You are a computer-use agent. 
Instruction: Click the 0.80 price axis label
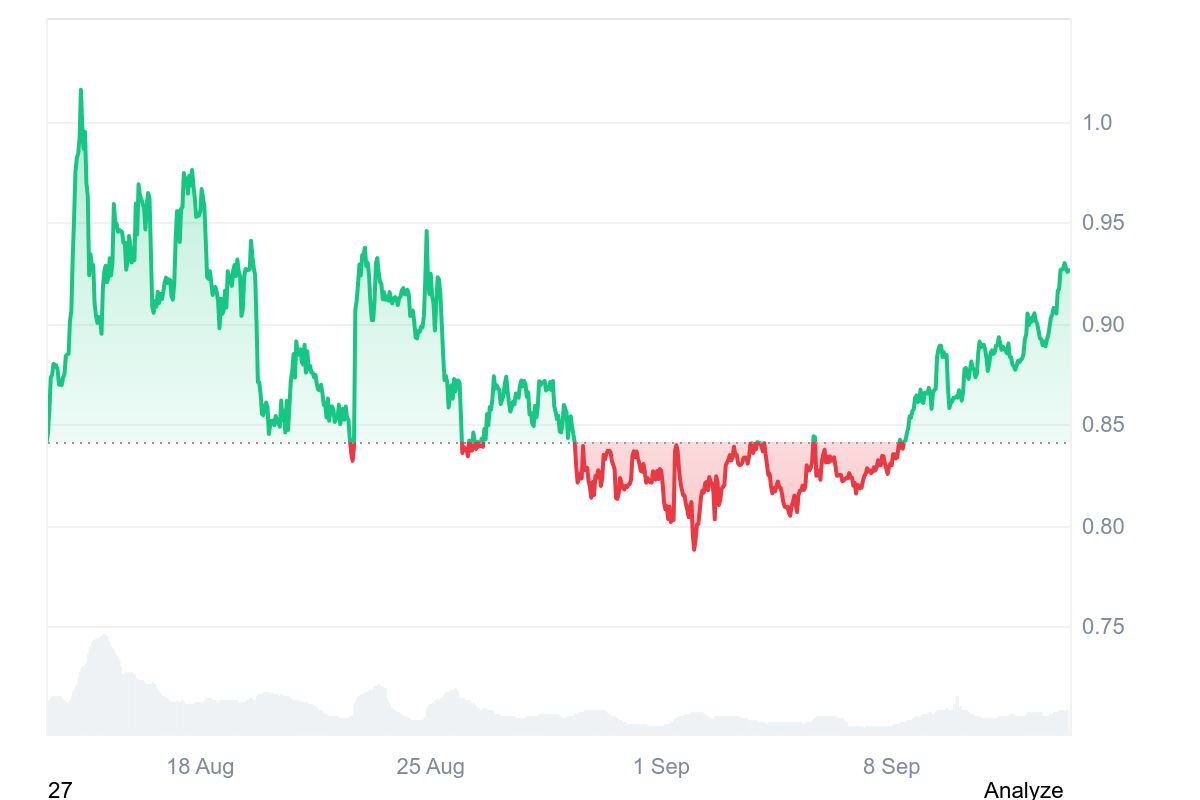pyautogui.click(x=1103, y=526)
